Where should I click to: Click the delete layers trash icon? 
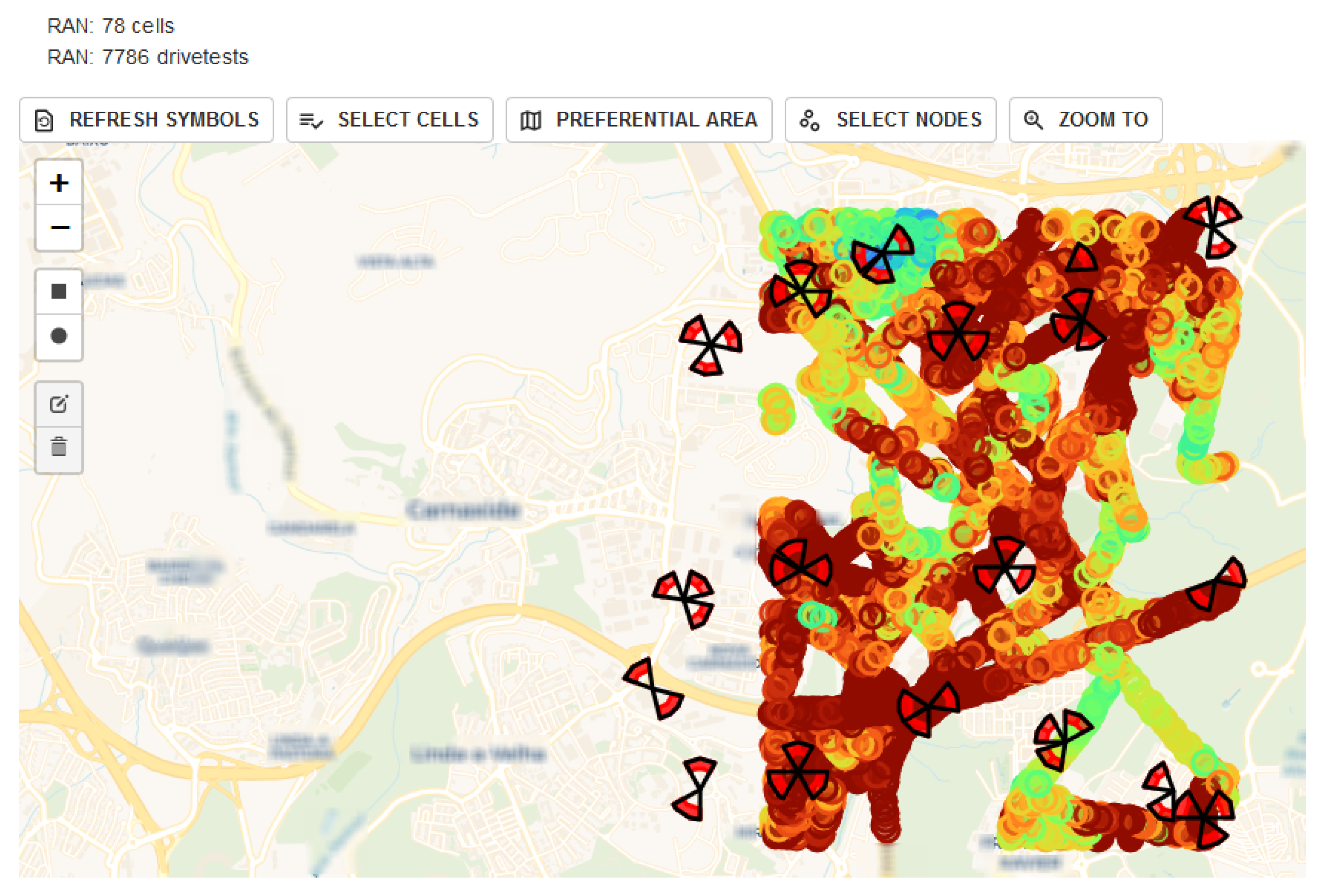click(x=59, y=447)
